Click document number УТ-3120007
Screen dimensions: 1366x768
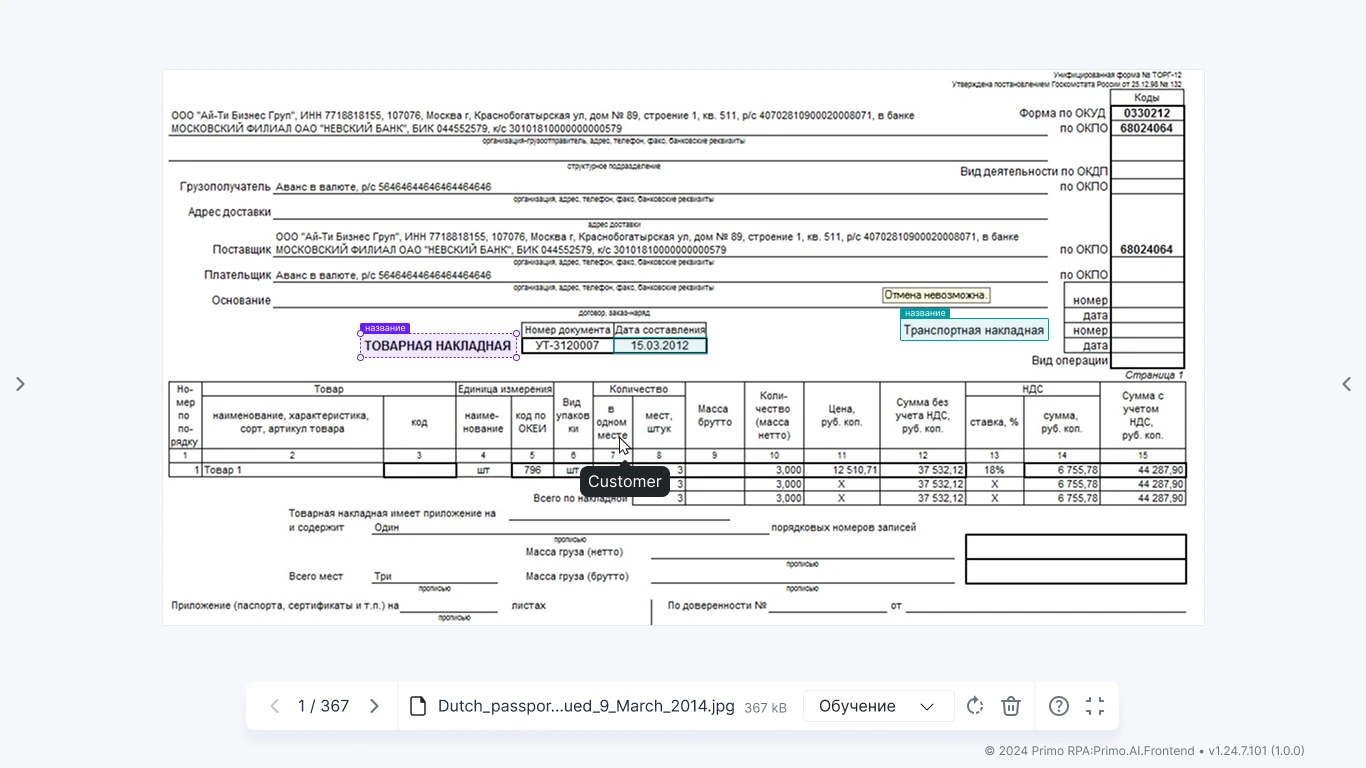pyautogui.click(x=567, y=346)
